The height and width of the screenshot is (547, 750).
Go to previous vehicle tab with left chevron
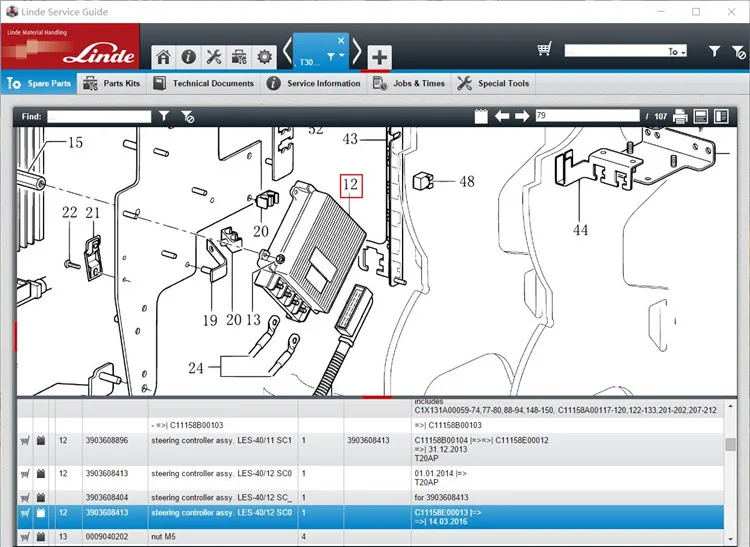coord(287,51)
